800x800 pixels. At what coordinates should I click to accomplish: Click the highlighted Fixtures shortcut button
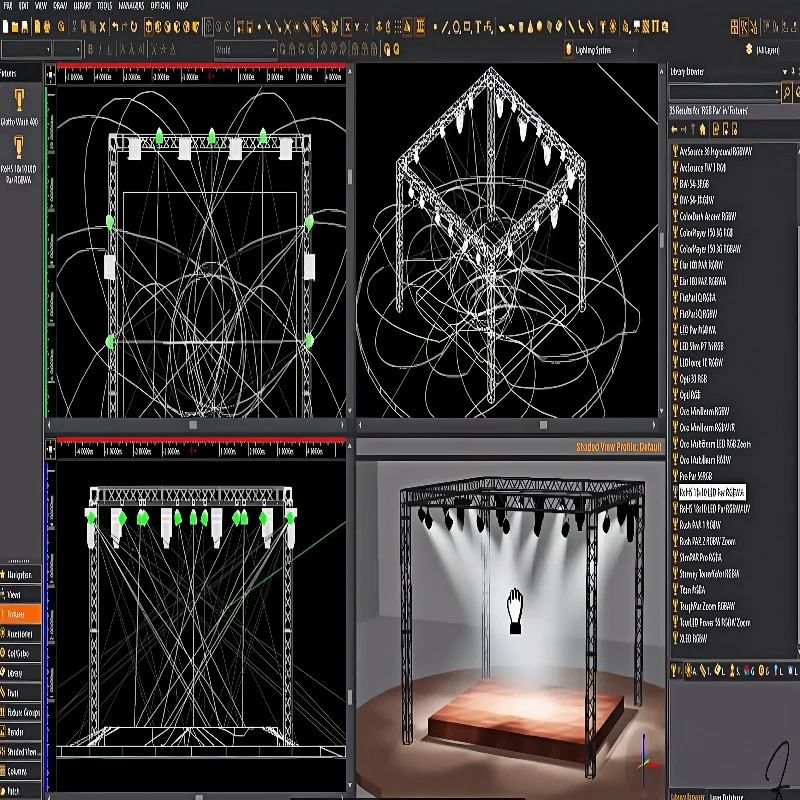pyautogui.click(x=20, y=614)
